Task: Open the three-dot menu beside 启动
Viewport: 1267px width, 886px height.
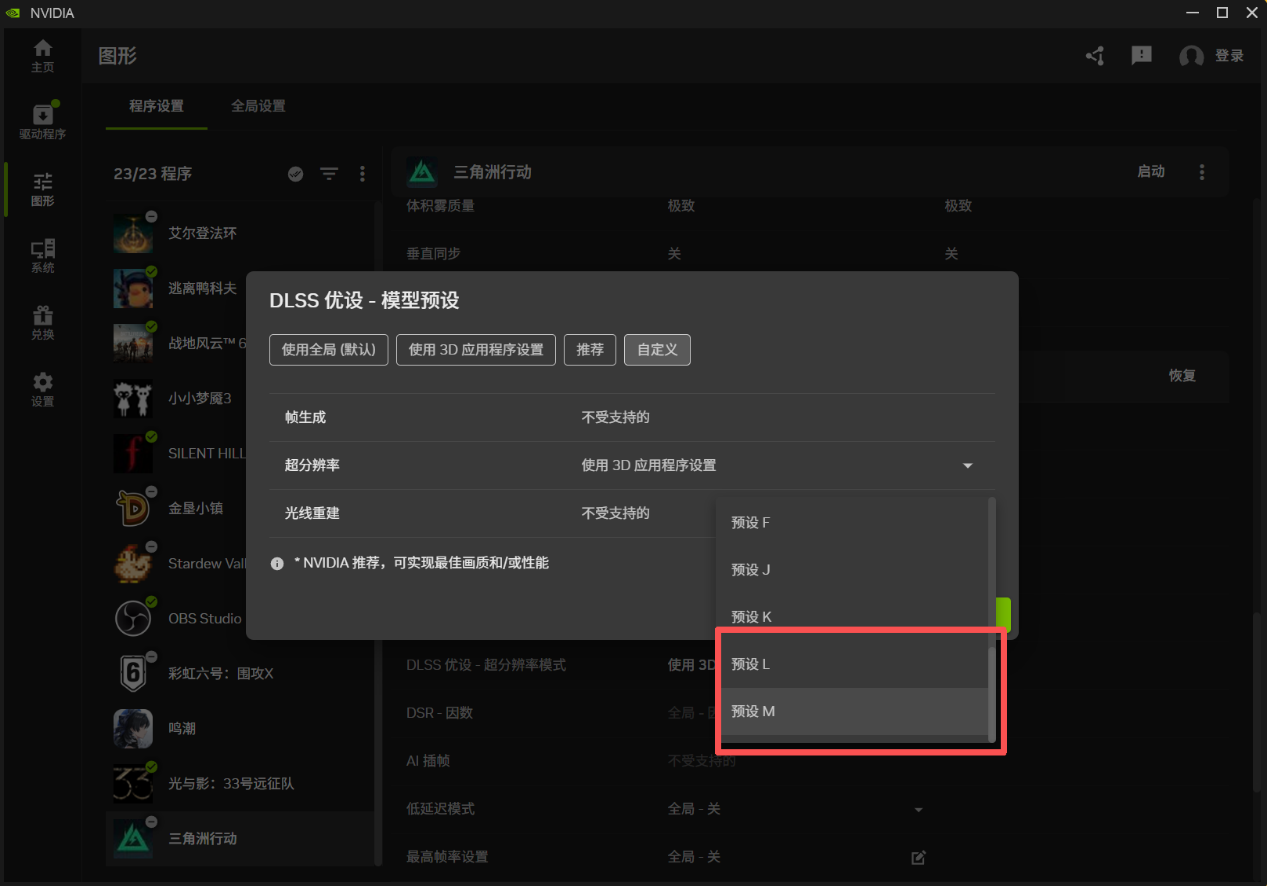Action: [1201, 171]
